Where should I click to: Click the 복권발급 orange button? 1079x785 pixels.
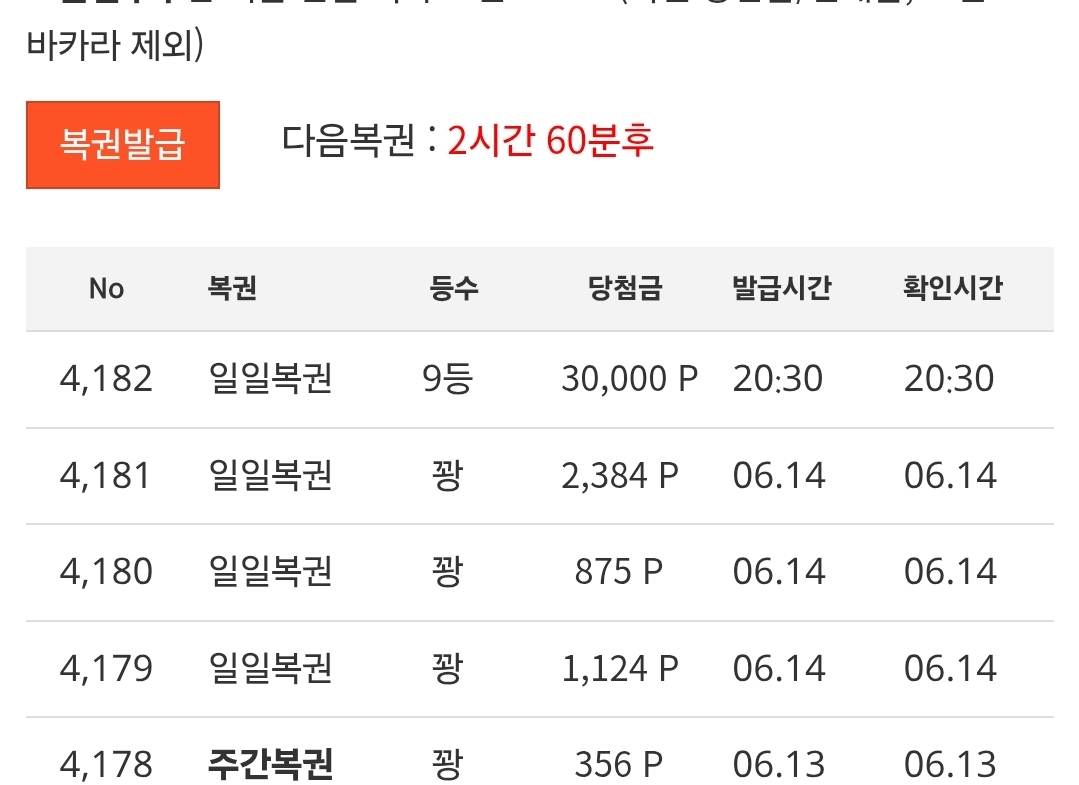pos(122,144)
